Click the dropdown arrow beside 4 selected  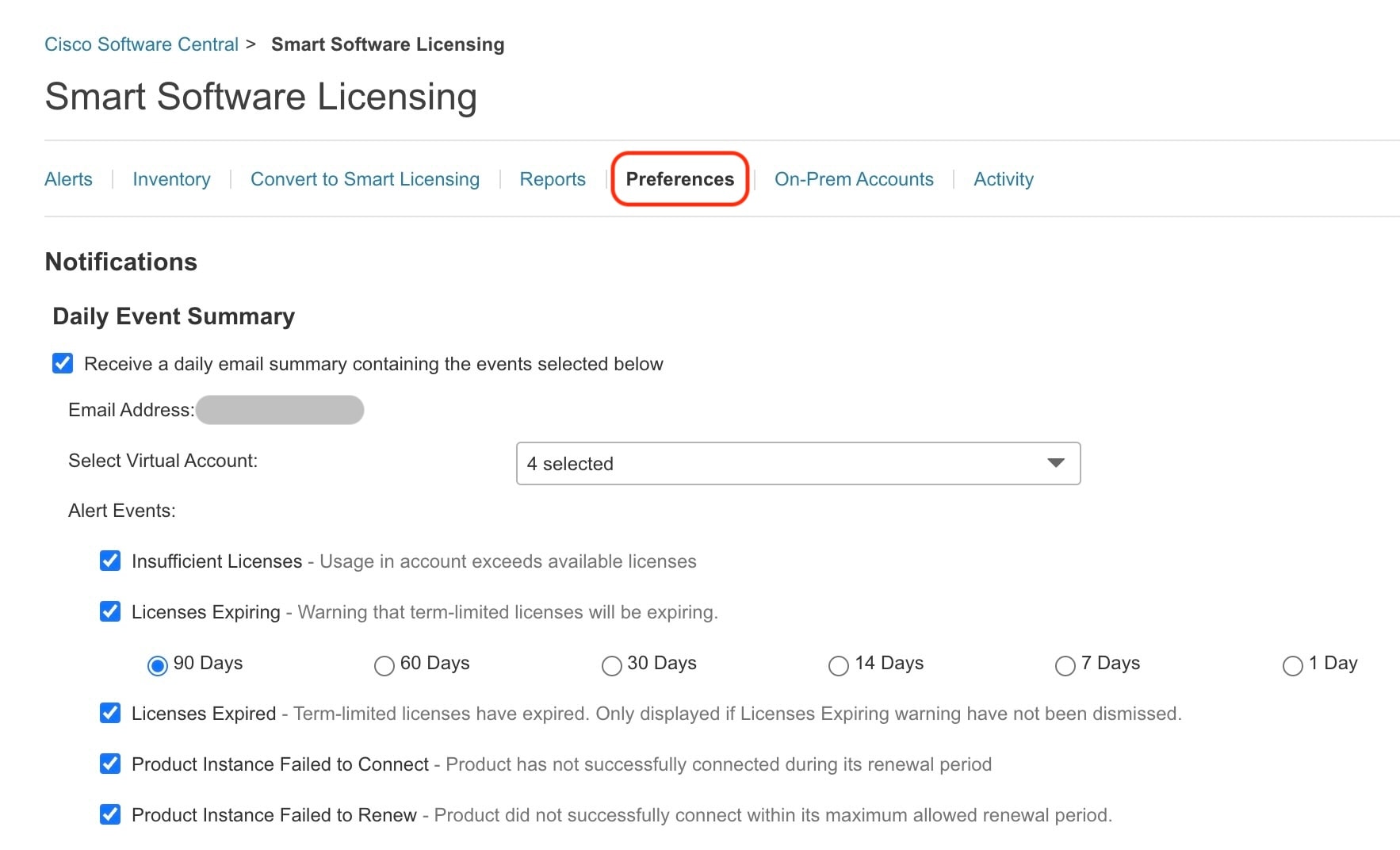[x=1055, y=463]
